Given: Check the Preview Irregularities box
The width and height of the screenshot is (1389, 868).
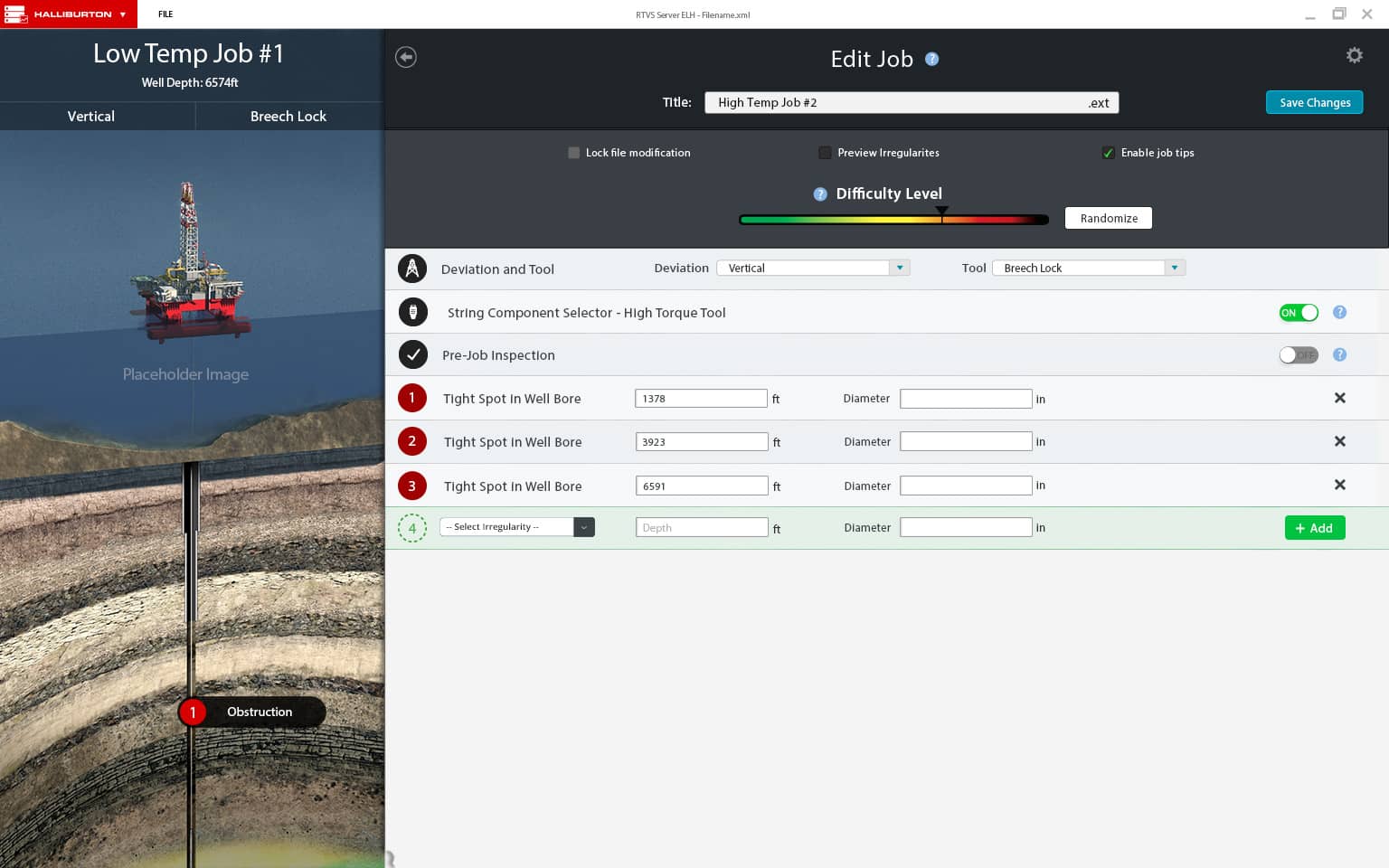Looking at the screenshot, I should [825, 153].
